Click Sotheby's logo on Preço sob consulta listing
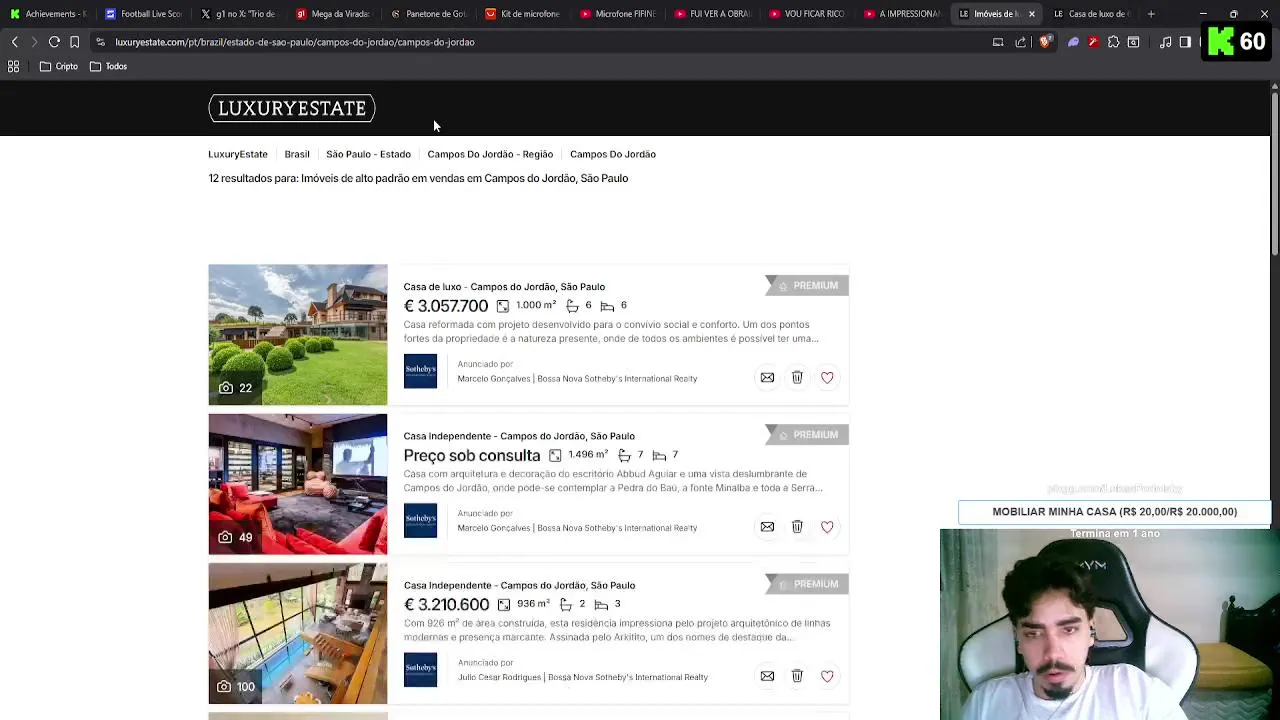The height and width of the screenshot is (720, 1280). coord(420,520)
